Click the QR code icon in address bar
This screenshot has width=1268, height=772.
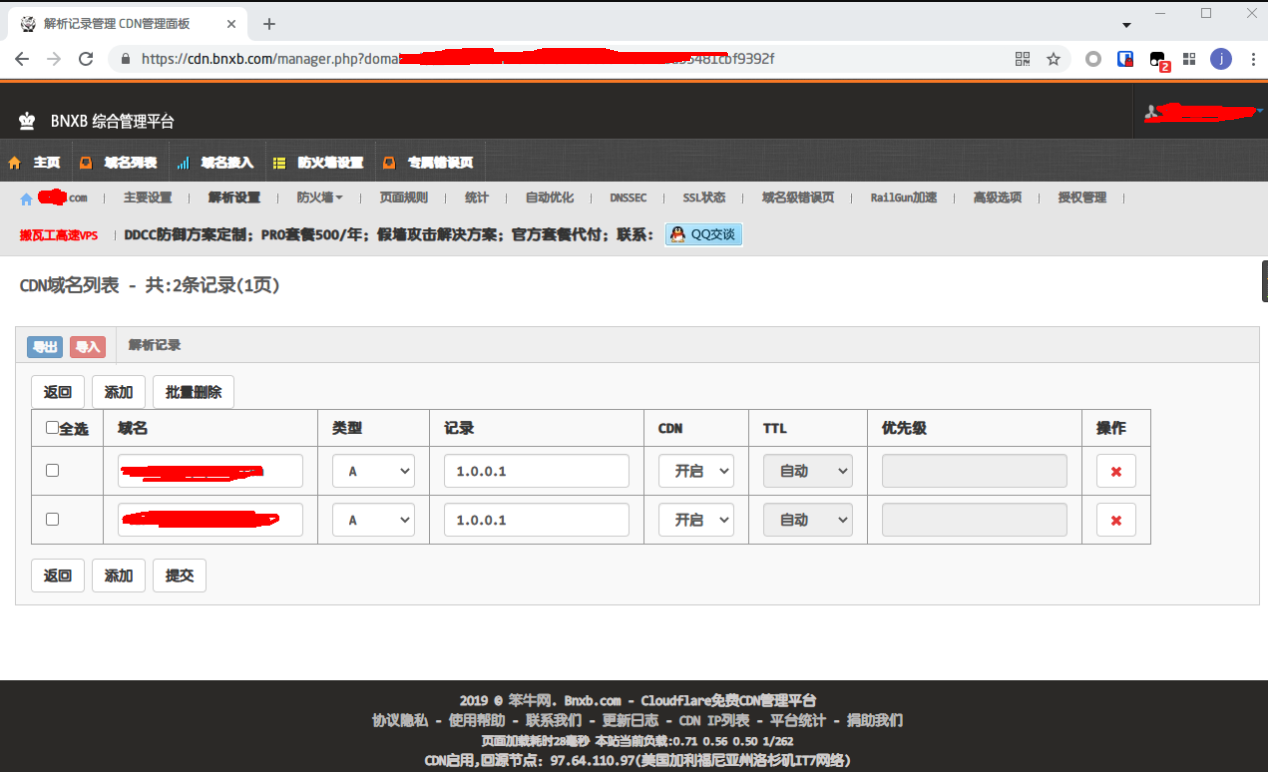click(x=1022, y=59)
